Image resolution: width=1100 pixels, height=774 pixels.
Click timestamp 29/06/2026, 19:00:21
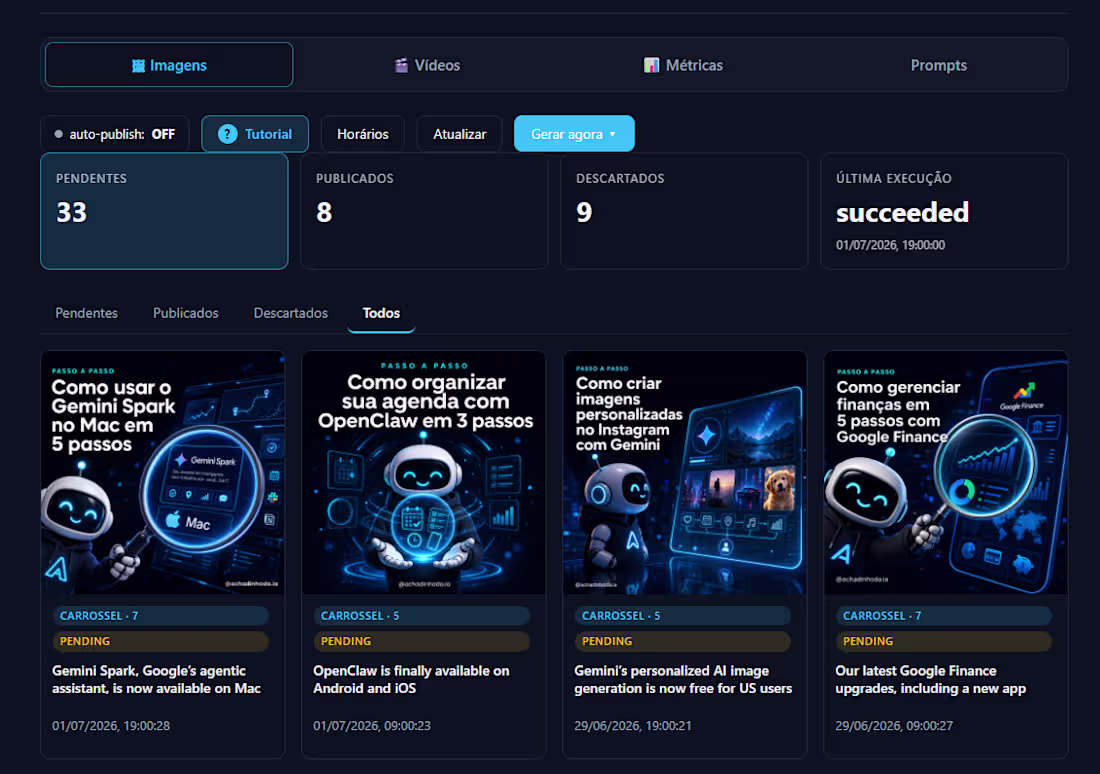633,726
